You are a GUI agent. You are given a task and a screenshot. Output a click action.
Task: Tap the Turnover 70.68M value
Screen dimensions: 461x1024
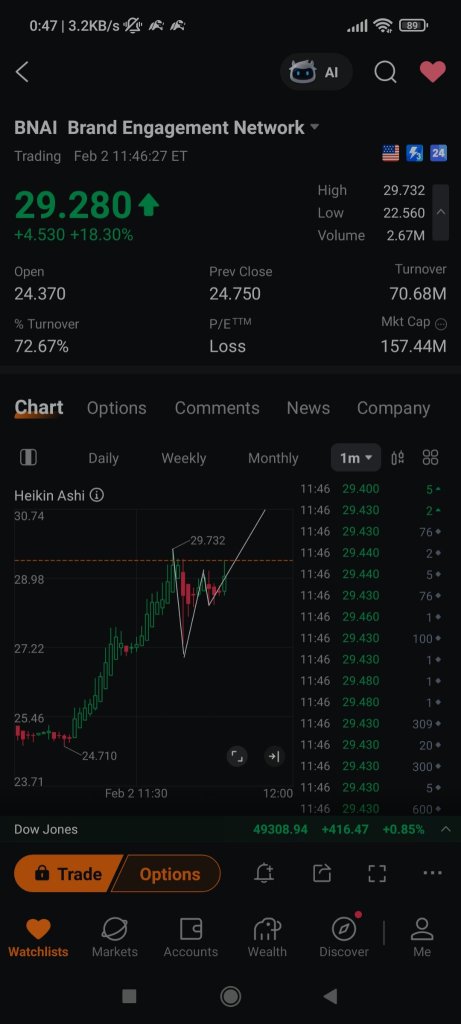pyautogui.click(x=418, y=294)
